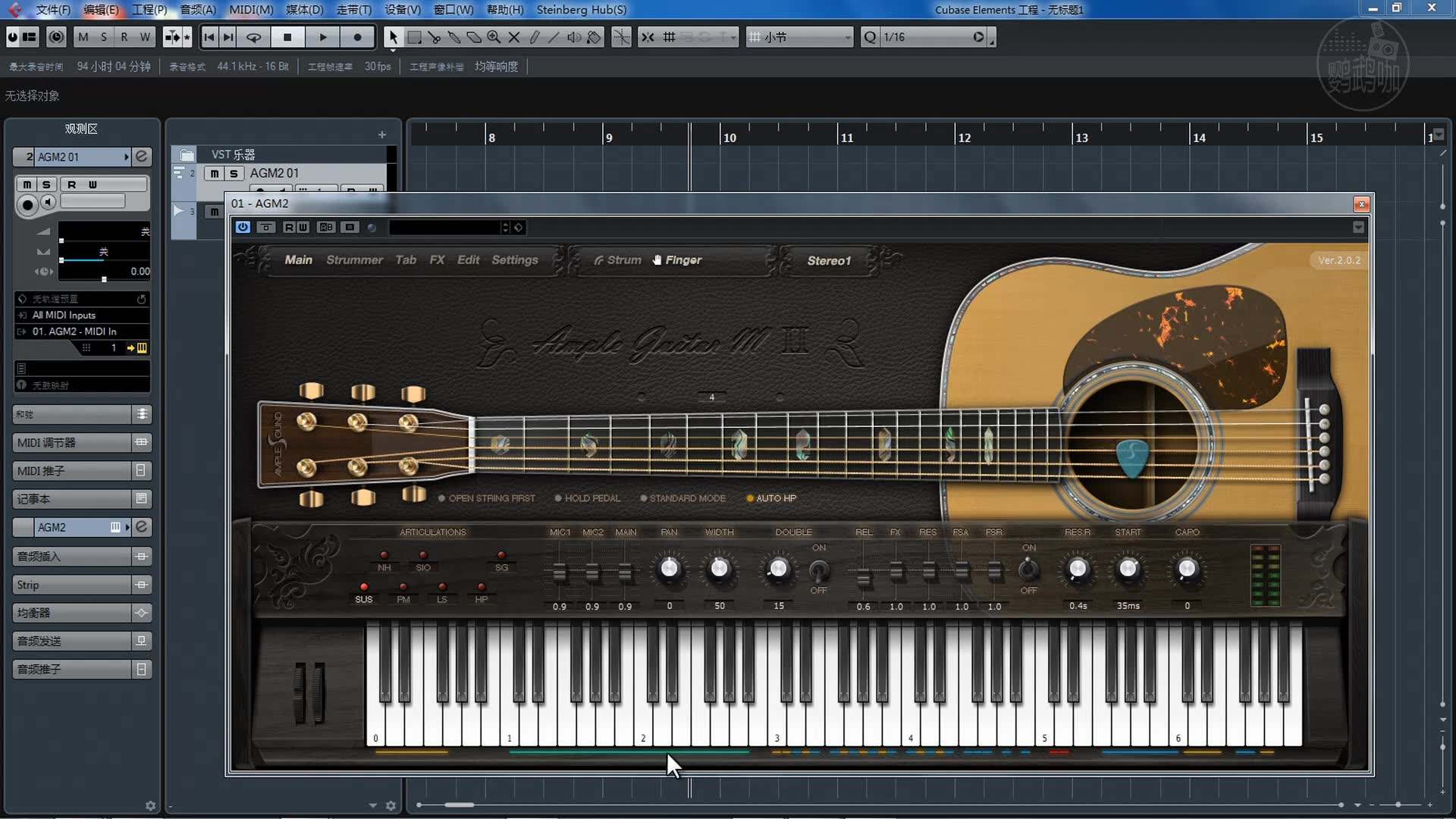
Task: Expand the 记事本 inspector section
Action: click(x=81, y=499)
